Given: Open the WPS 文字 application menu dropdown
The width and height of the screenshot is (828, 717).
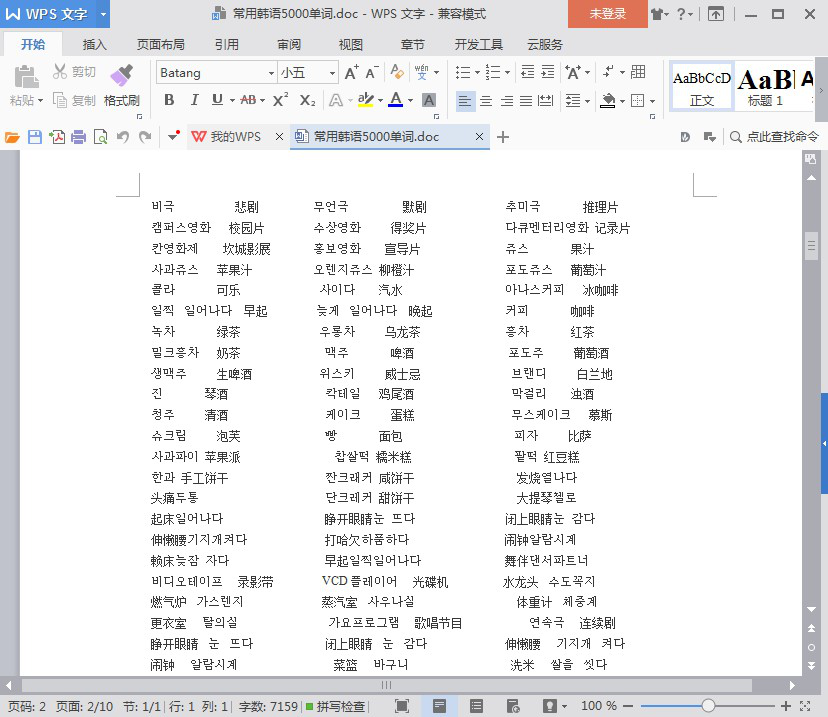Looking at the screenshot, I should click(104, 14).
